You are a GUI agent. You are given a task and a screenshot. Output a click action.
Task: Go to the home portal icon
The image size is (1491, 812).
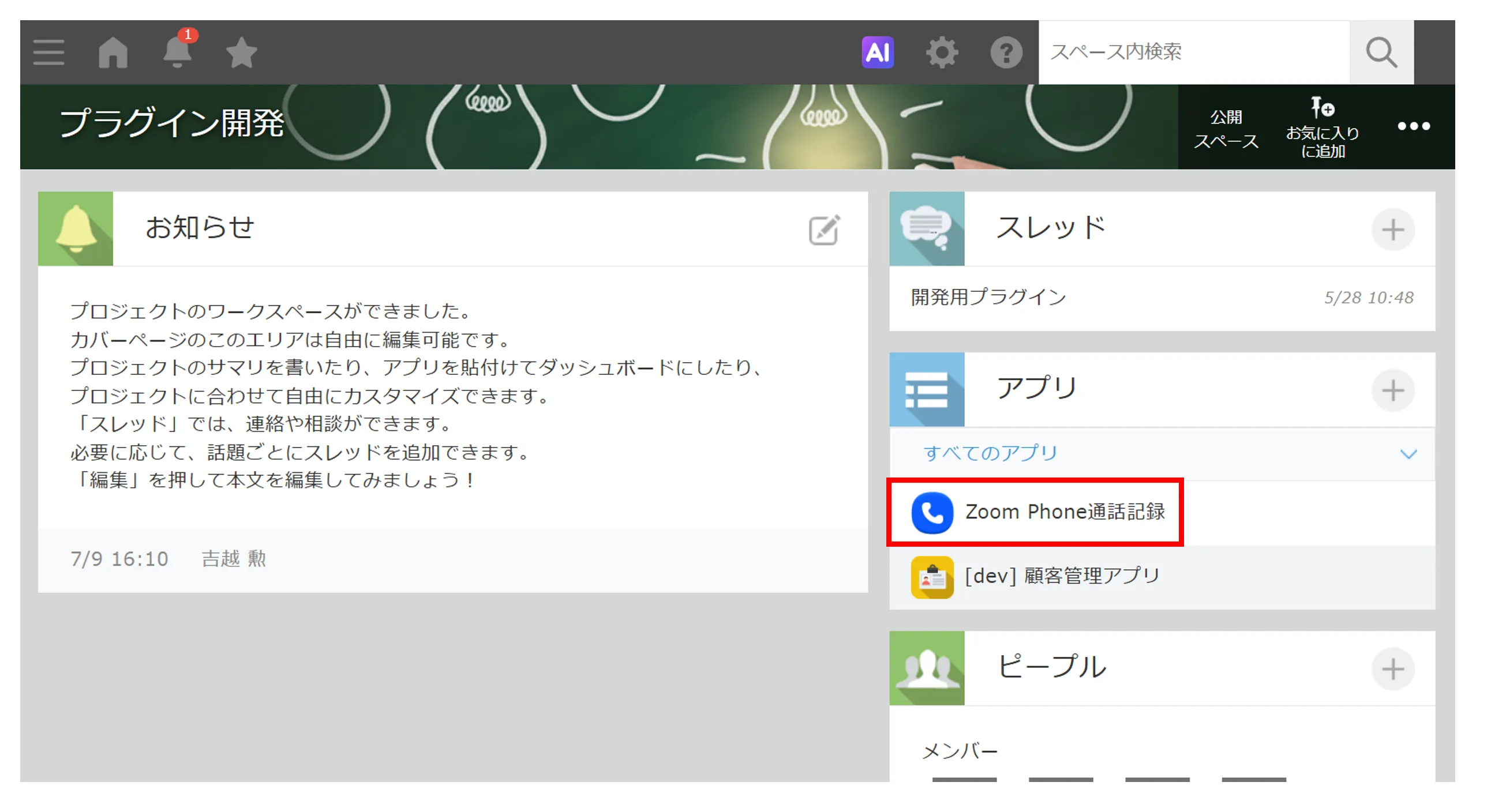[113, 52]
